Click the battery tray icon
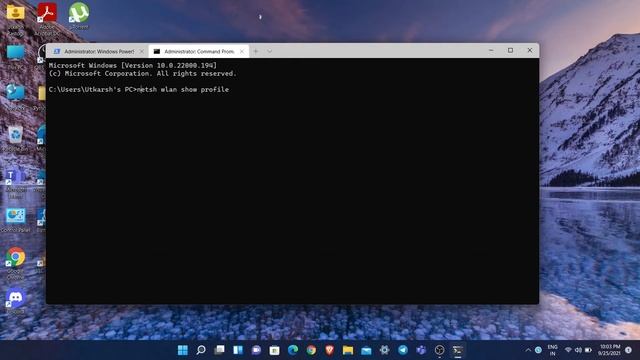This screenshot has width=640, height=360. [x=588, y=350]
